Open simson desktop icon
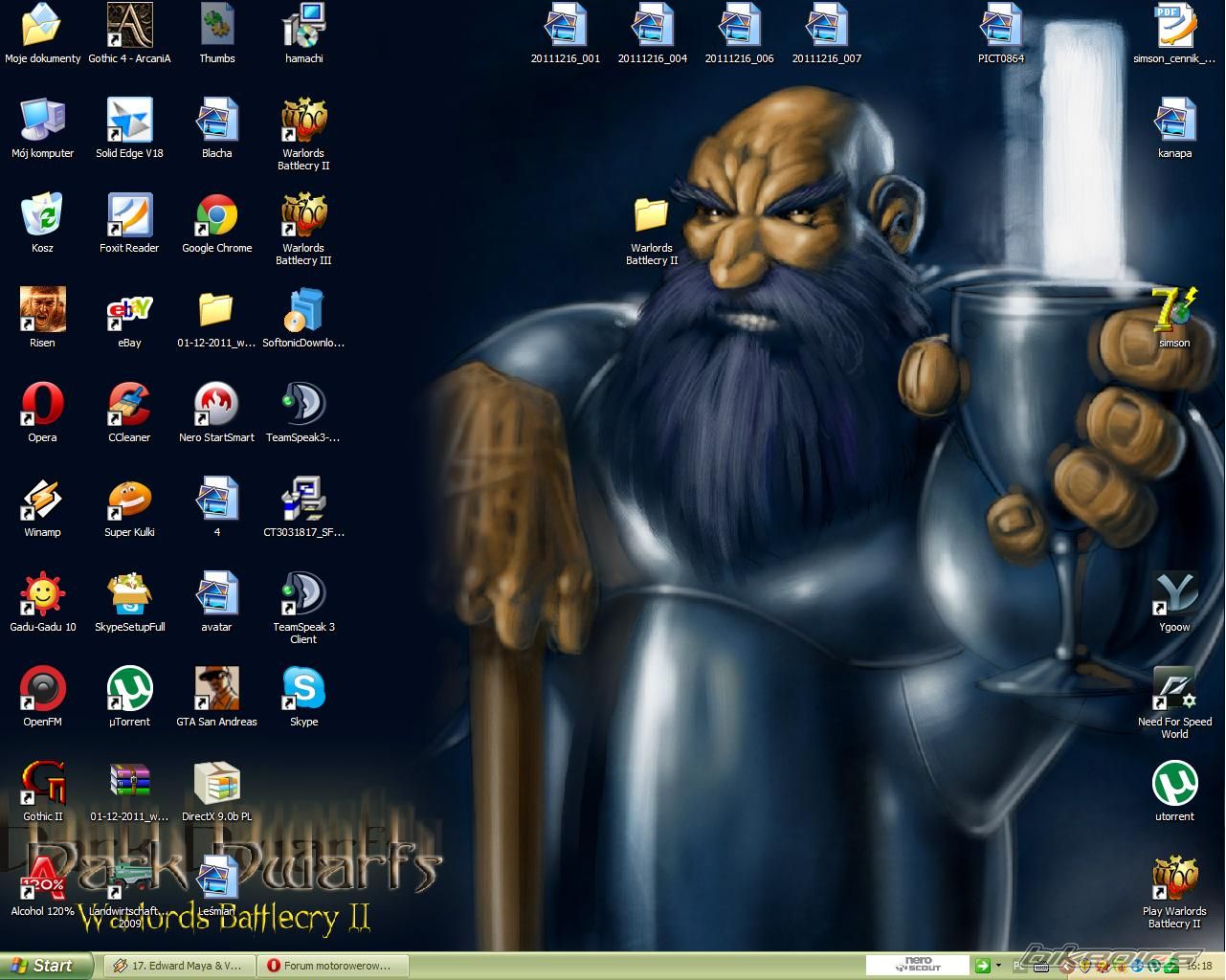This screenshot has width=1226, height=980. tap(1174, 310)
